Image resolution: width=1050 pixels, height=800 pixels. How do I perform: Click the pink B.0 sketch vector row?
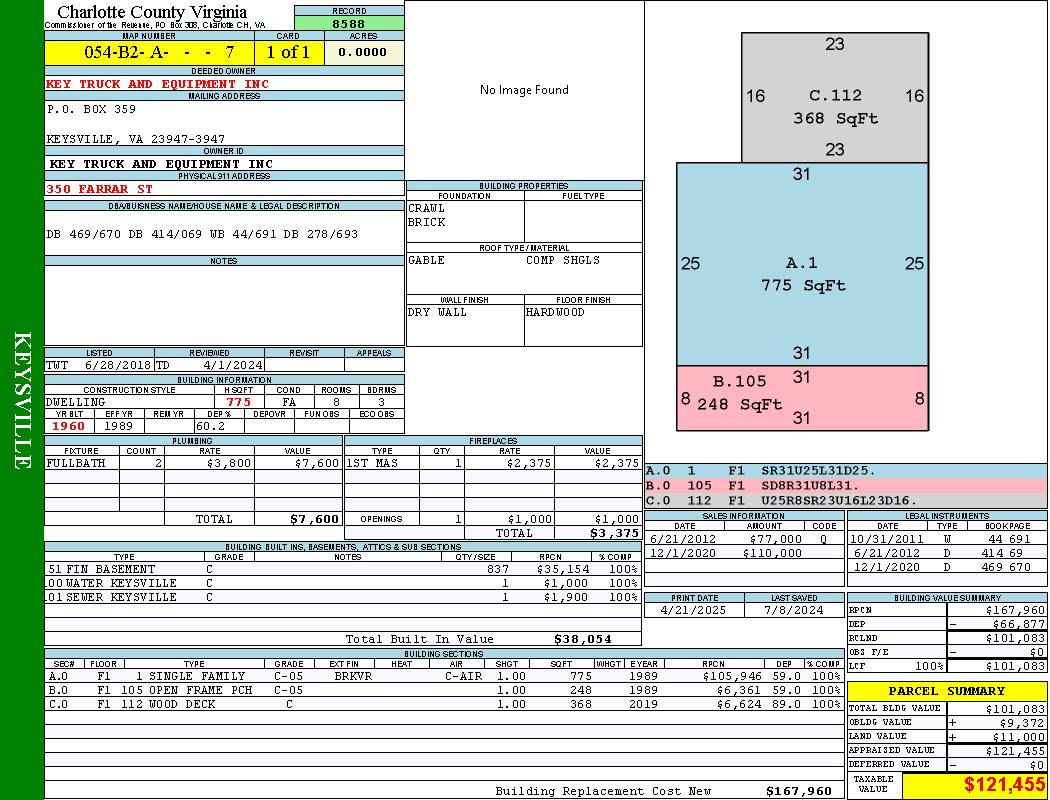(x=846, y=485)
